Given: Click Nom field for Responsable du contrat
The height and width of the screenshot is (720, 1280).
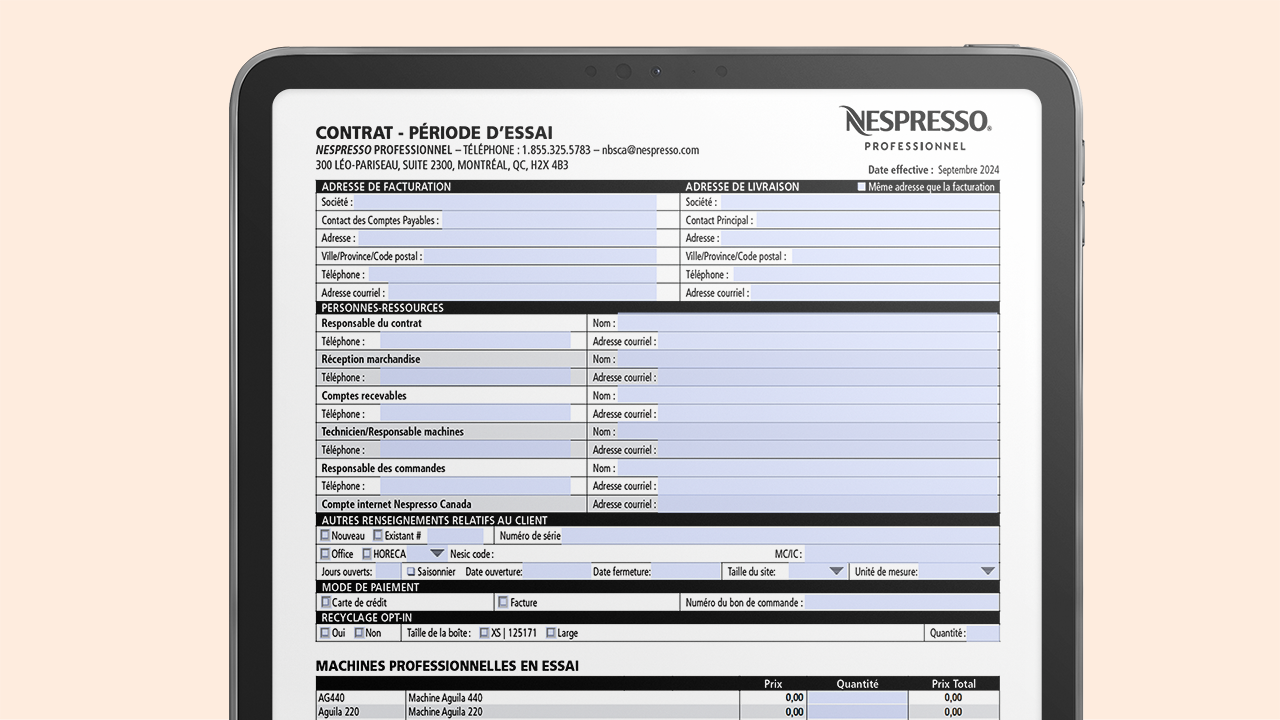Looking at the screenshot, I should point(808,323).
